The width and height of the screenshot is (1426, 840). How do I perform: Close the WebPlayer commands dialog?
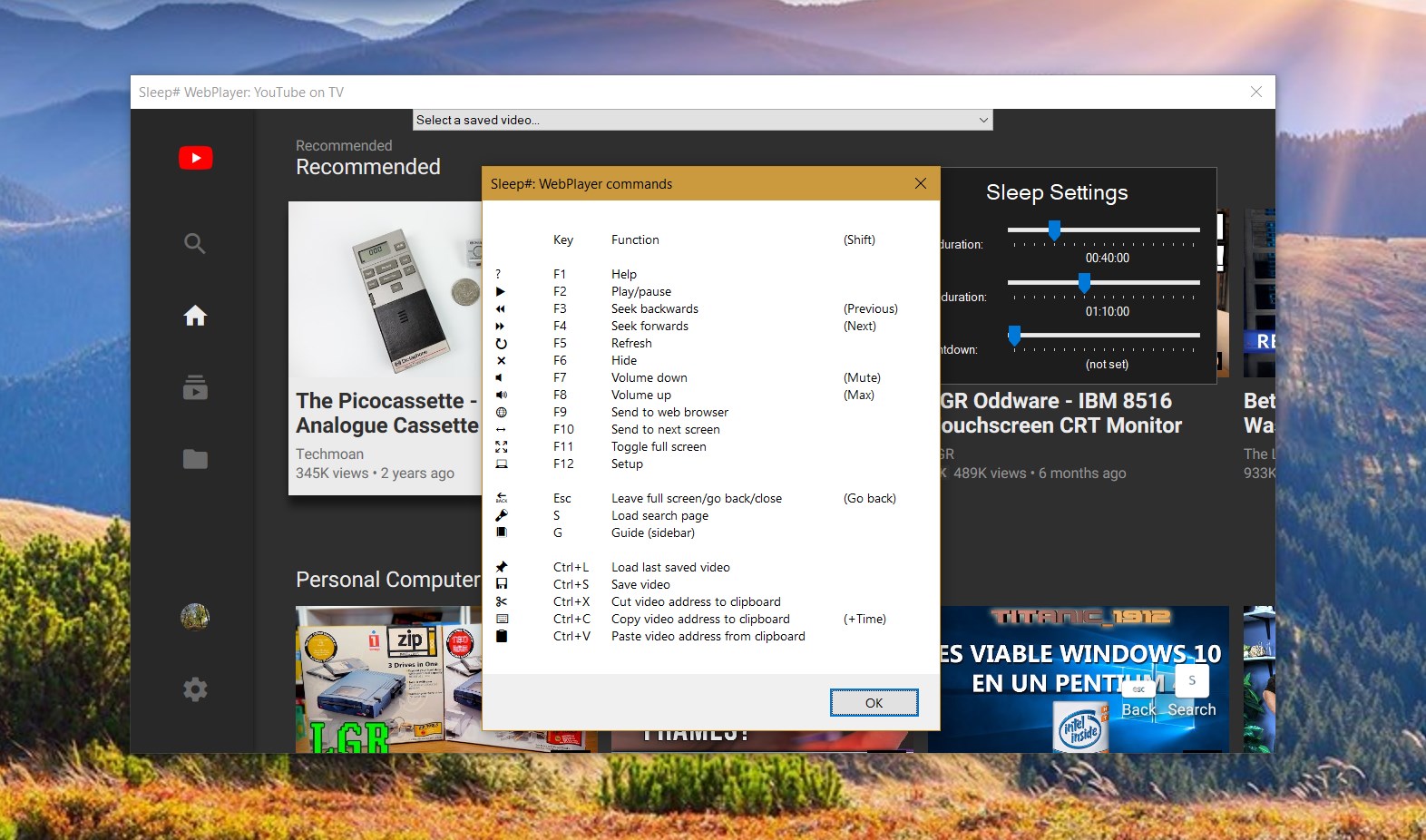coord(921,183)
